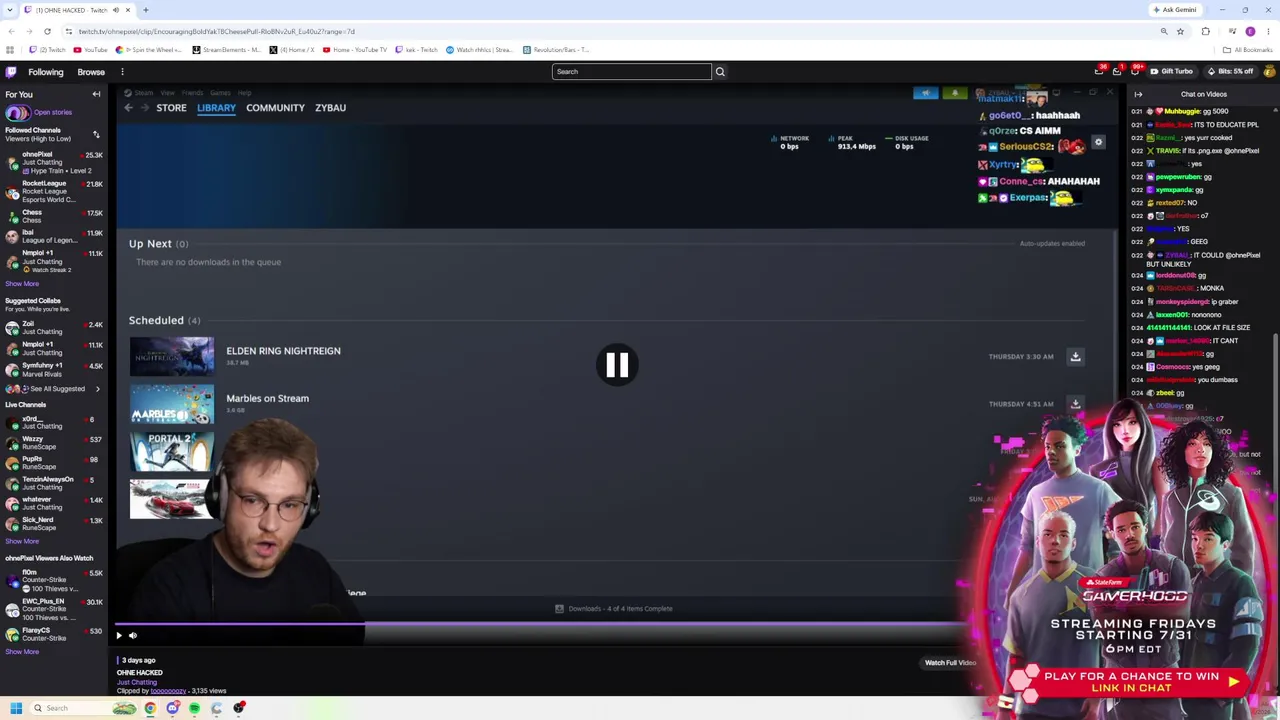Image resolution: width=1280 pixels, height=720 pixels.
Task: Open the Twitch inbox with the 1 badge
Action: [1117, 71]
